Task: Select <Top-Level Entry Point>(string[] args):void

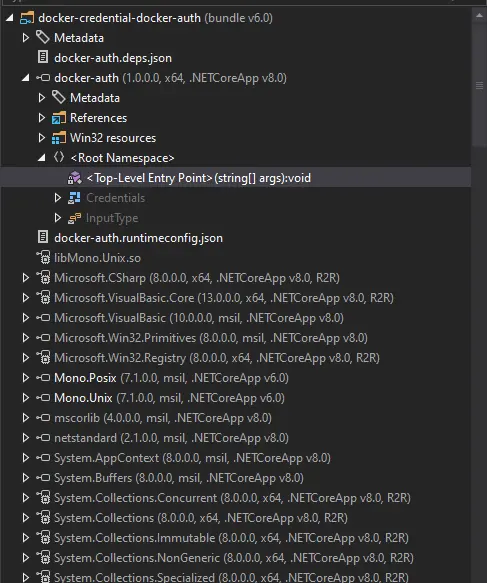Action: coord(199,178)
